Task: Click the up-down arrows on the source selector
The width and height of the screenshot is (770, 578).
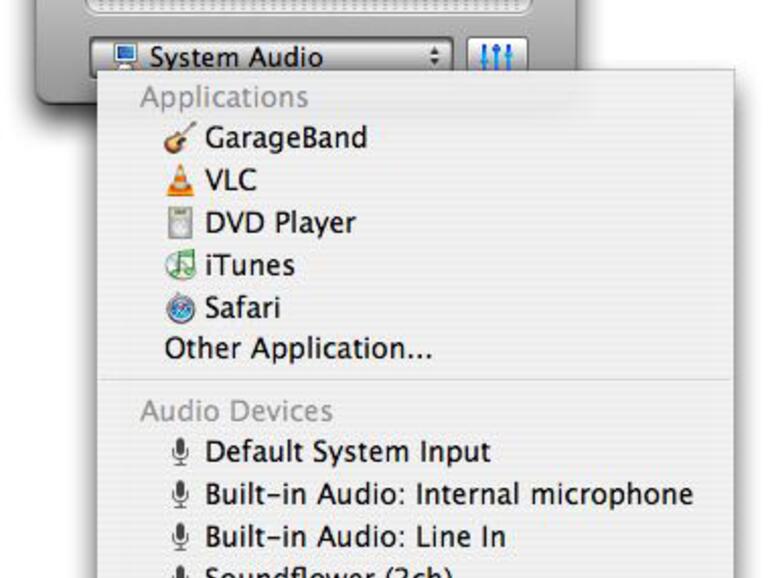Action: pos(435,57)
